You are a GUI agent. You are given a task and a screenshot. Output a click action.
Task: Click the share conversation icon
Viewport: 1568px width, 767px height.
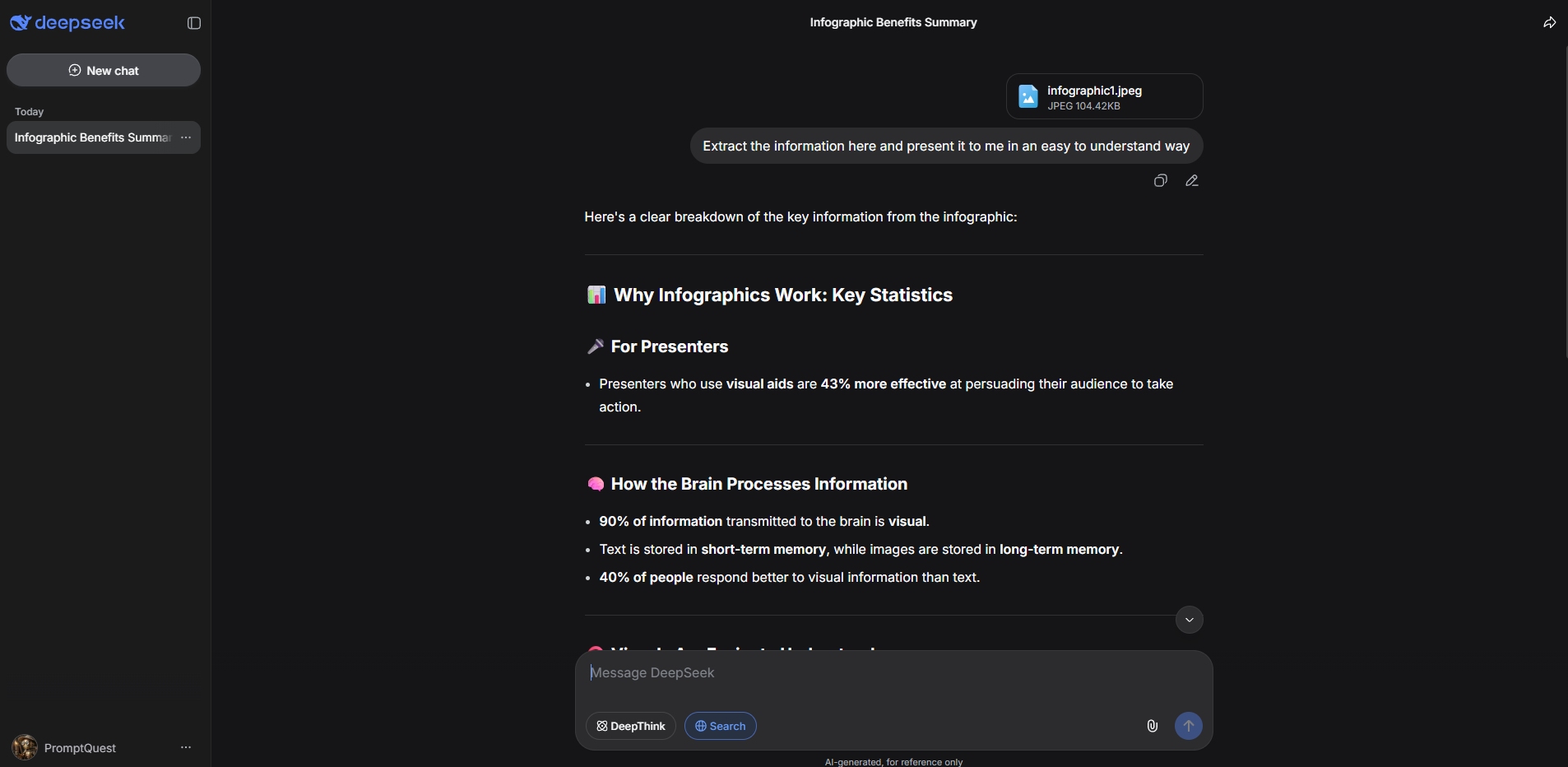tap(1549, 23)
